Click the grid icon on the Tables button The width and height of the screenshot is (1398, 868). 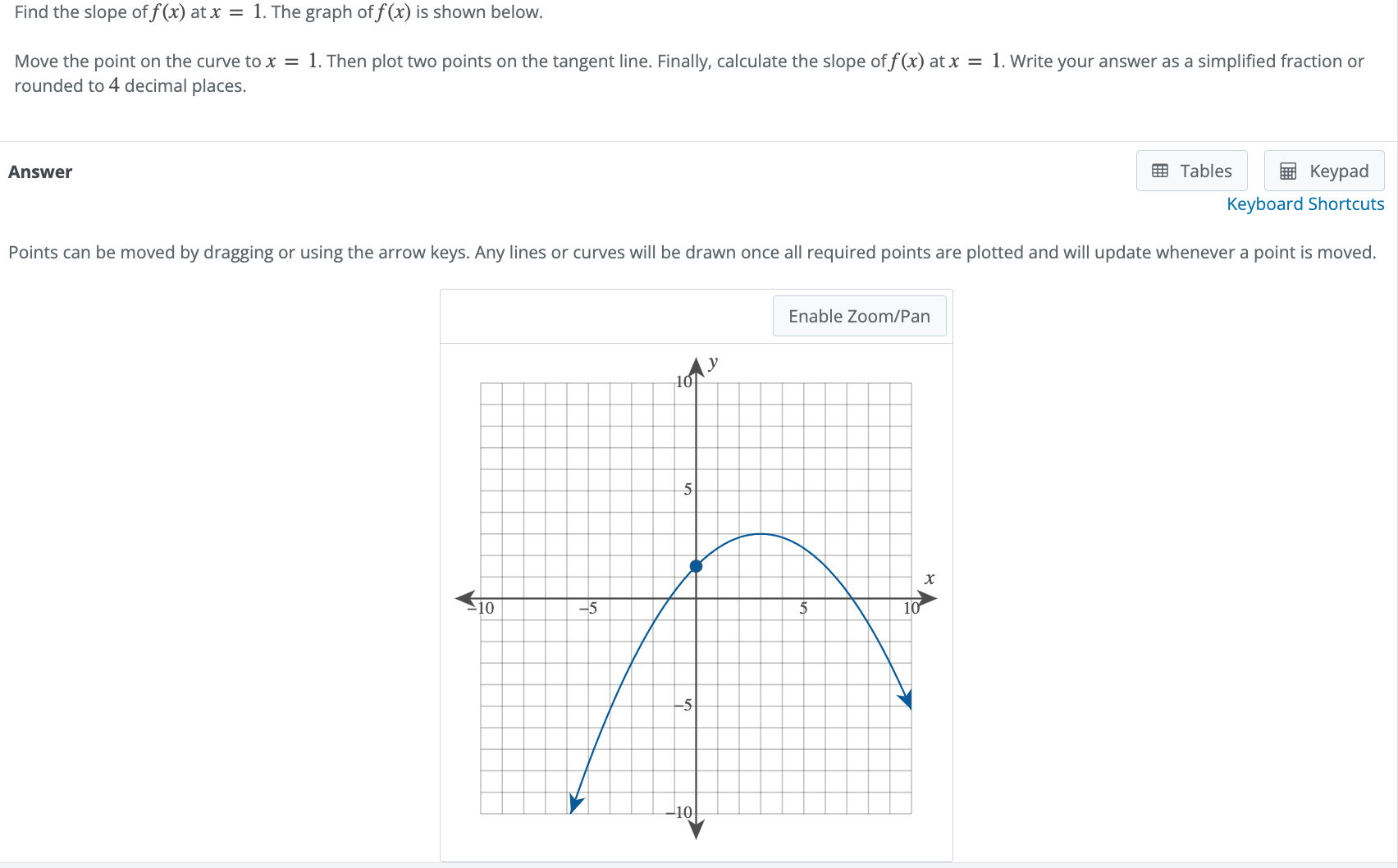pyautogui.click(x=1158, y=171)
